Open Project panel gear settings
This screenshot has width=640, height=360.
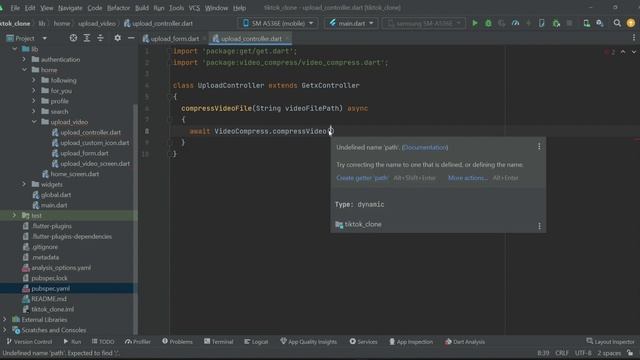click(118, 38)
